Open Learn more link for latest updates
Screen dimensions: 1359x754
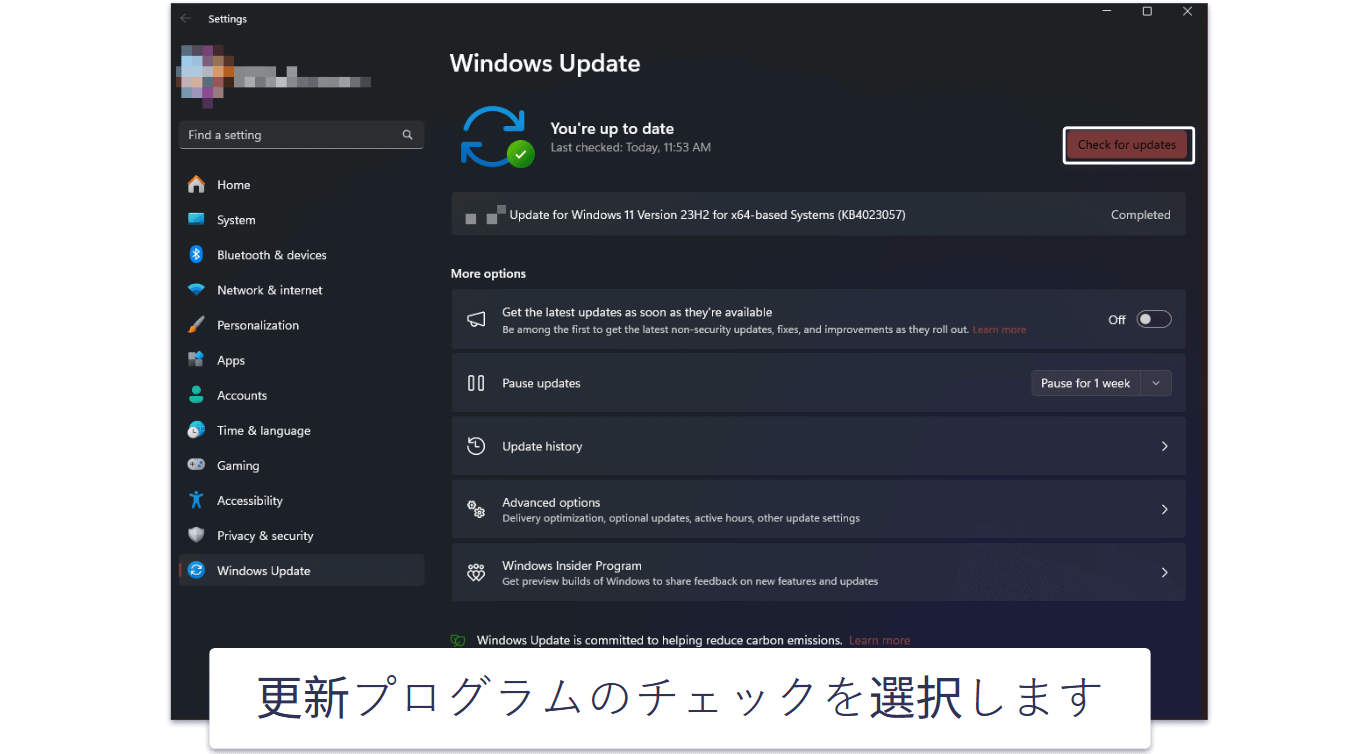999,330
